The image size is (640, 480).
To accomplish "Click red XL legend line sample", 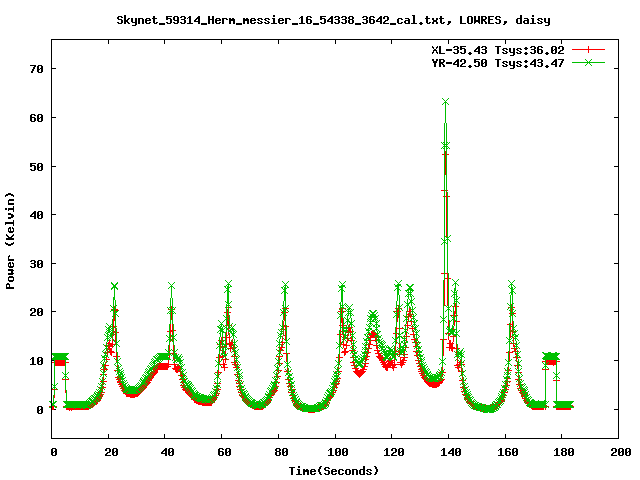I will [588, 50].
